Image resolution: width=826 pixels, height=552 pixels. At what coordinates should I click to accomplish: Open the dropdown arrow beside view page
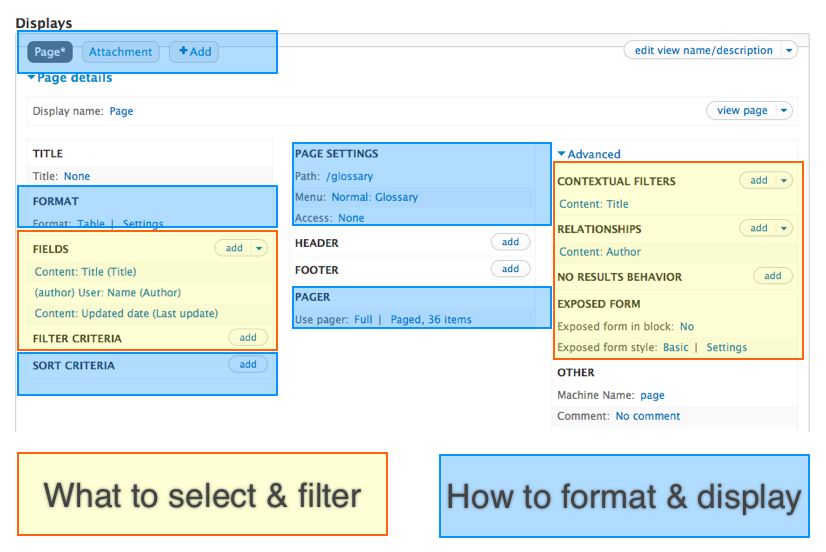click(785, 111)
